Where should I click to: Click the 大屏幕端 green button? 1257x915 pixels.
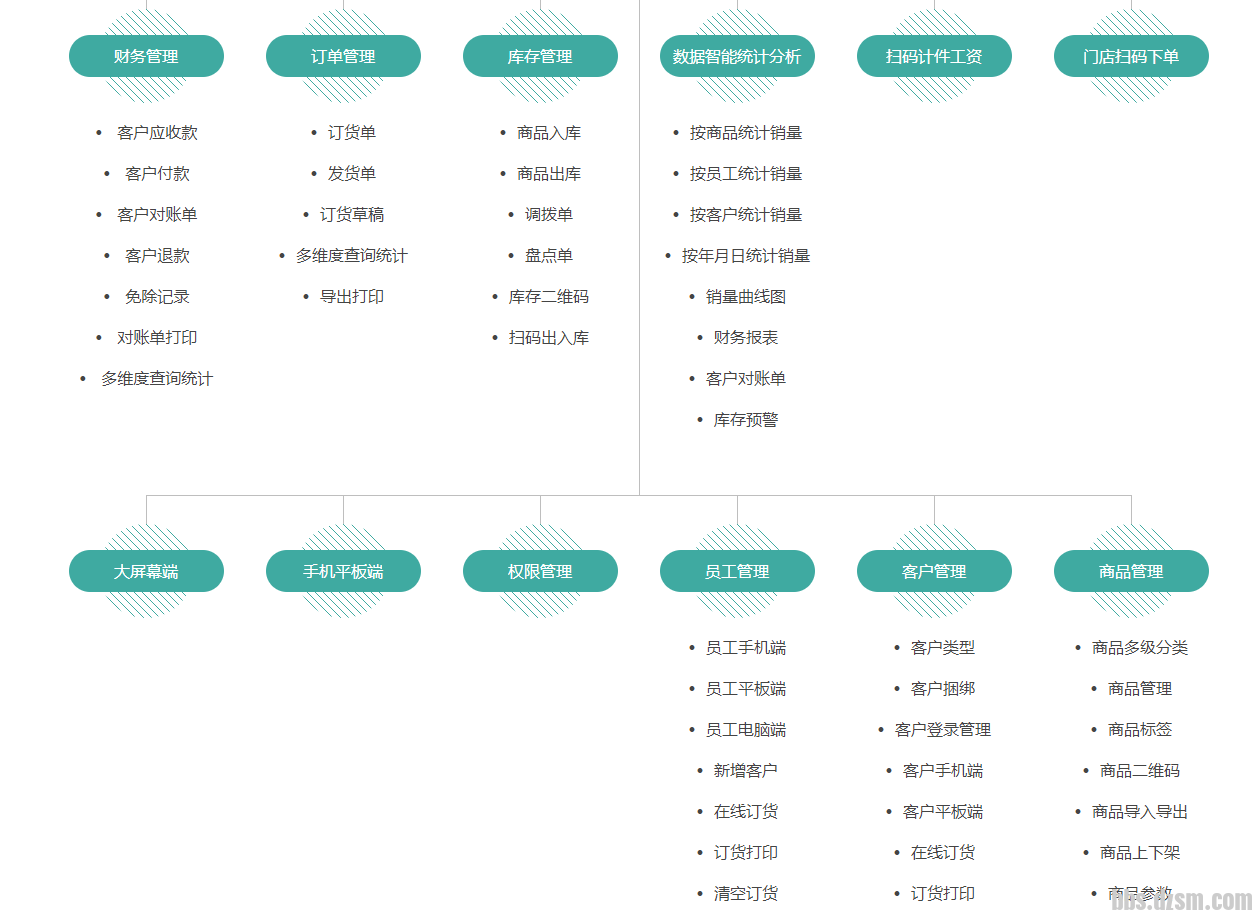[x=146, y=572]
